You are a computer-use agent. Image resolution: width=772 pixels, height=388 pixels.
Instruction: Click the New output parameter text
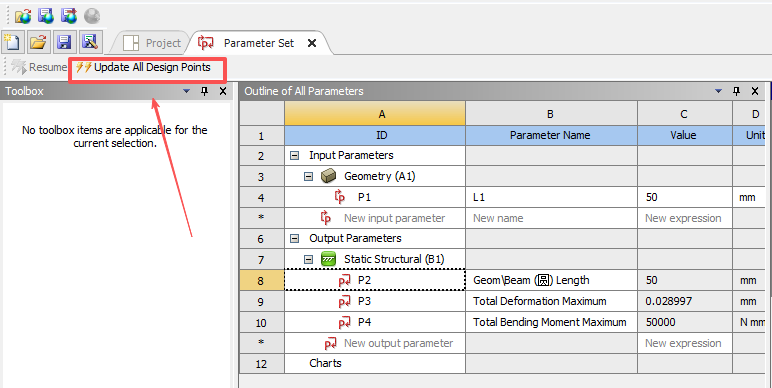(x=398, y=343)
